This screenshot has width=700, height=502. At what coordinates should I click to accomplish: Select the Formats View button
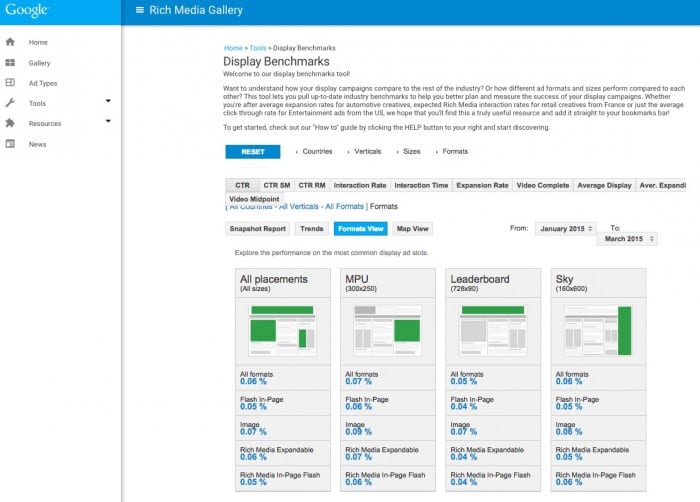(361, 229)
